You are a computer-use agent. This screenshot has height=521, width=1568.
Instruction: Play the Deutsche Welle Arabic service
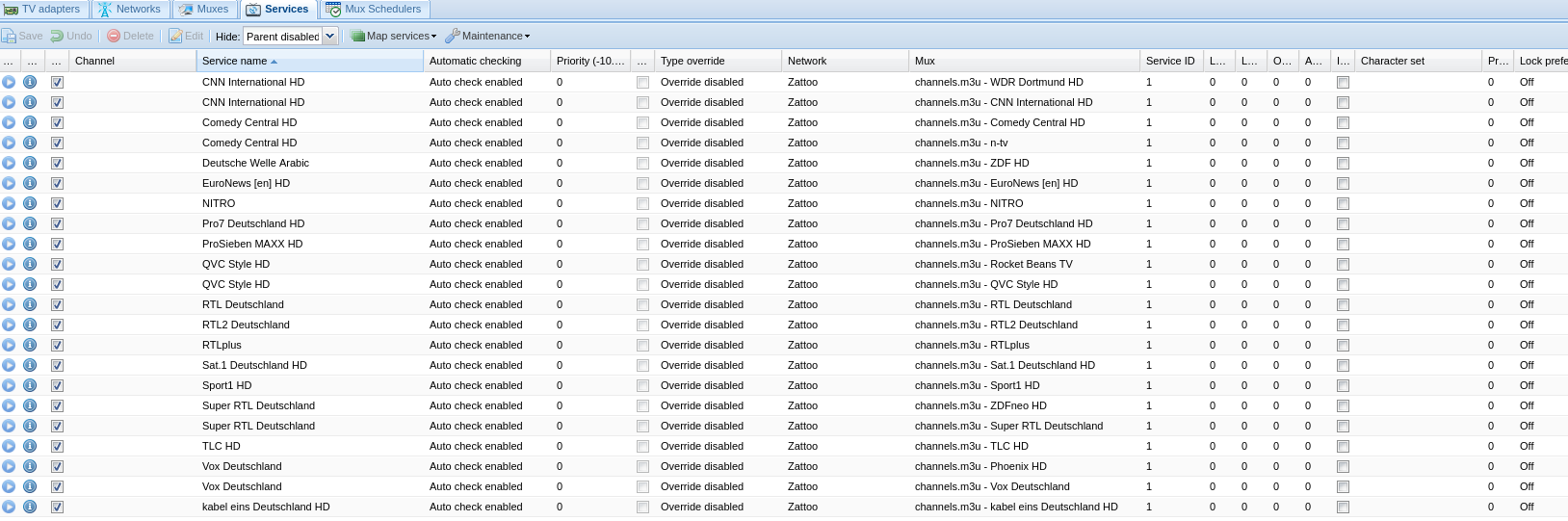click(x=9, y=163)
